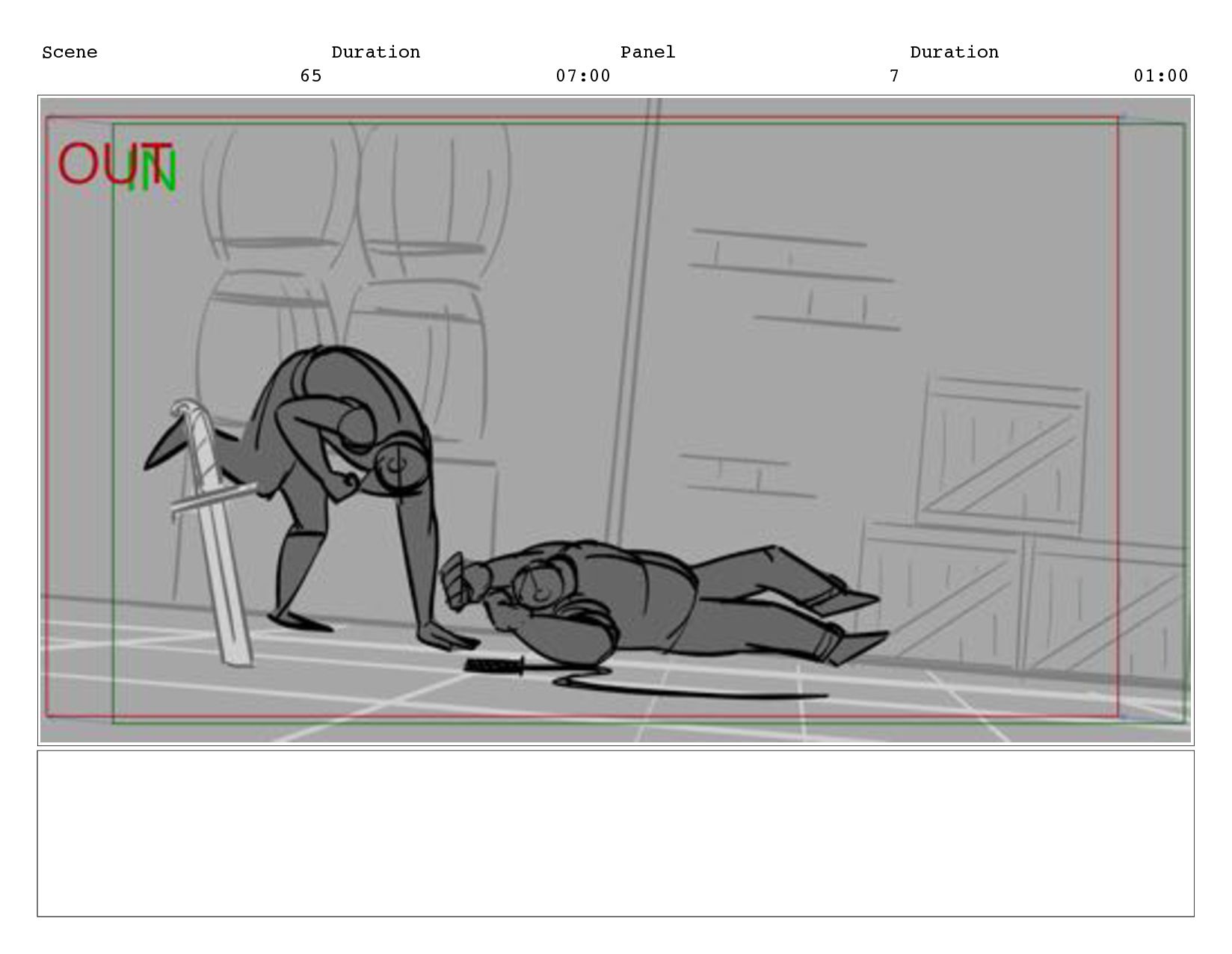1232x954 pixels.
Task: Click the Scene header label
Action: click(70, 52)
